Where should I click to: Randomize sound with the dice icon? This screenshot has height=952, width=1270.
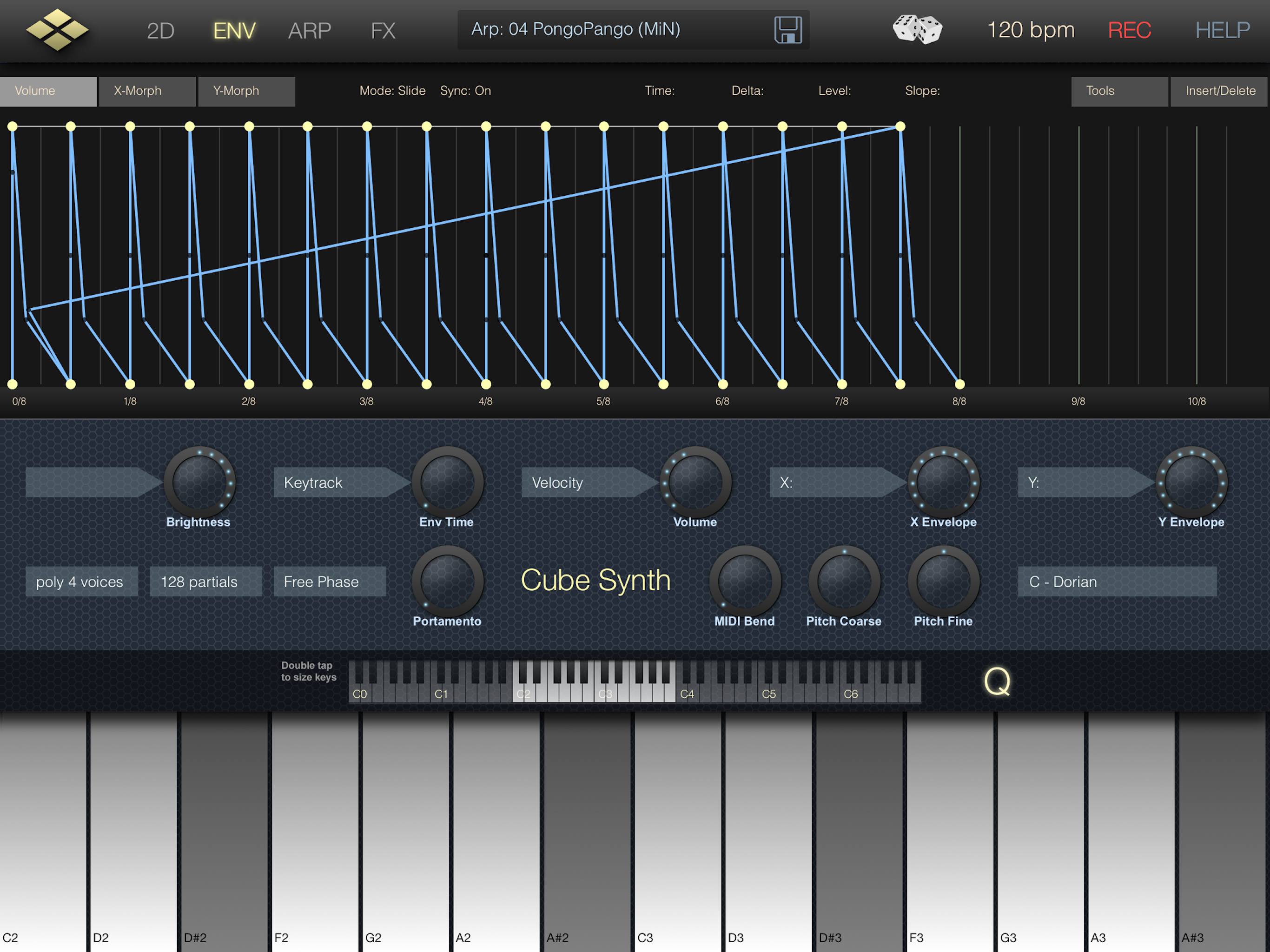[x=917, y=30]
